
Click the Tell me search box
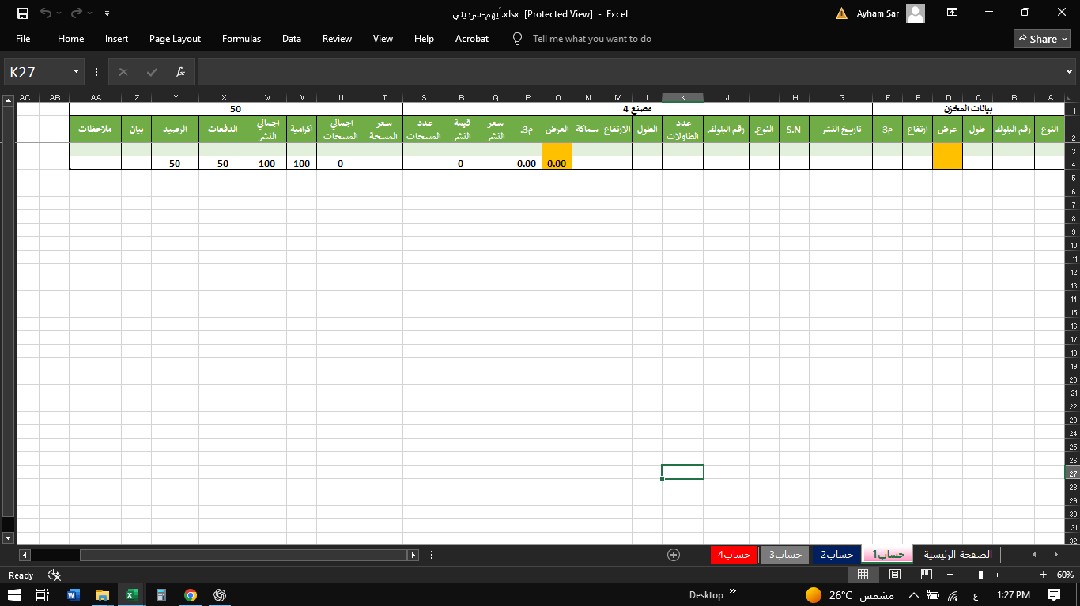click(591, 39)
